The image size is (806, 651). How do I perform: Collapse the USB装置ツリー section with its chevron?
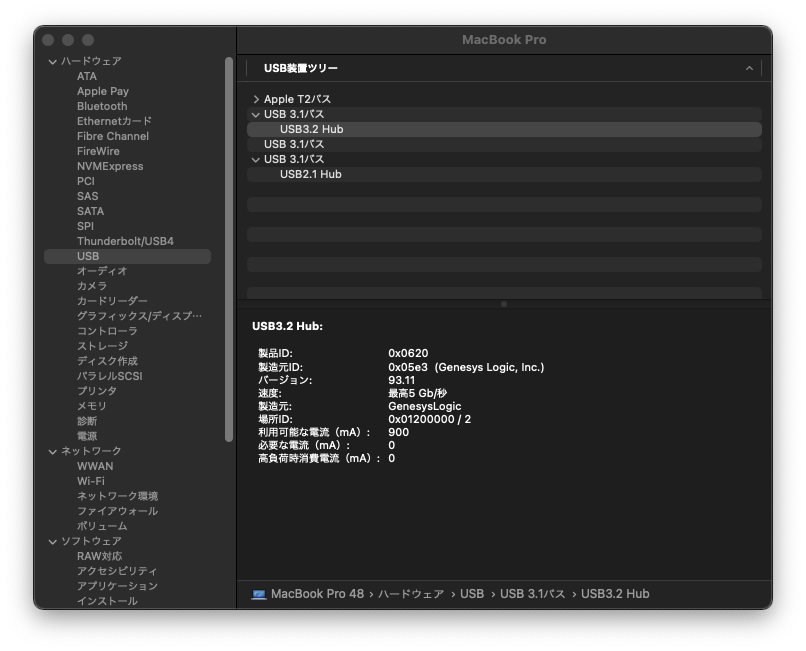(x=749, y=68)
